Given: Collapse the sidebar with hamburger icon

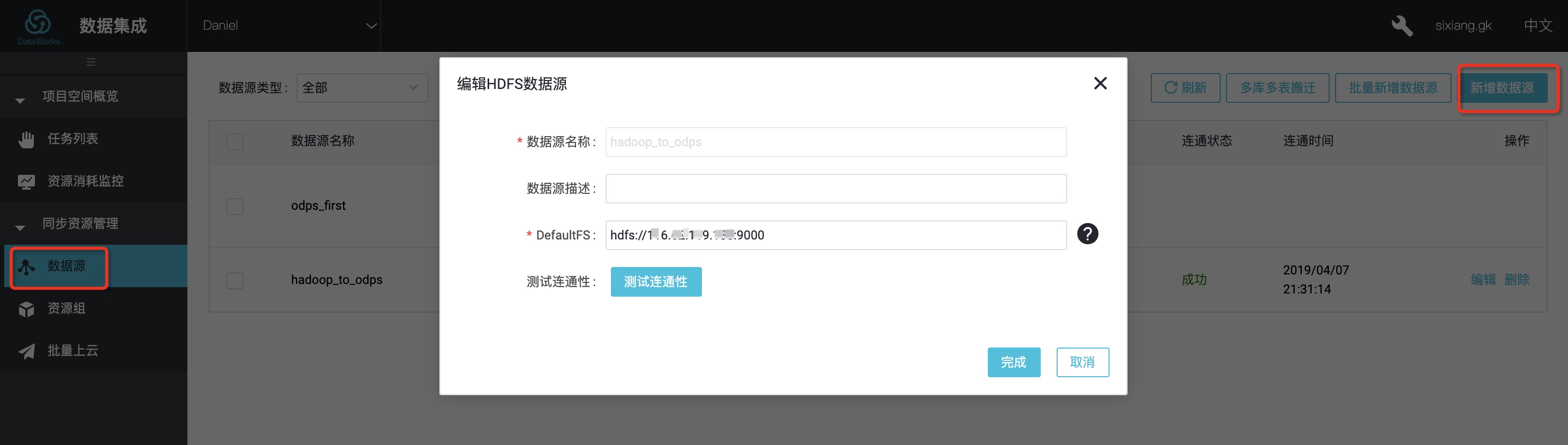Looking at the screenshot, I should click(x=91, y=62).
